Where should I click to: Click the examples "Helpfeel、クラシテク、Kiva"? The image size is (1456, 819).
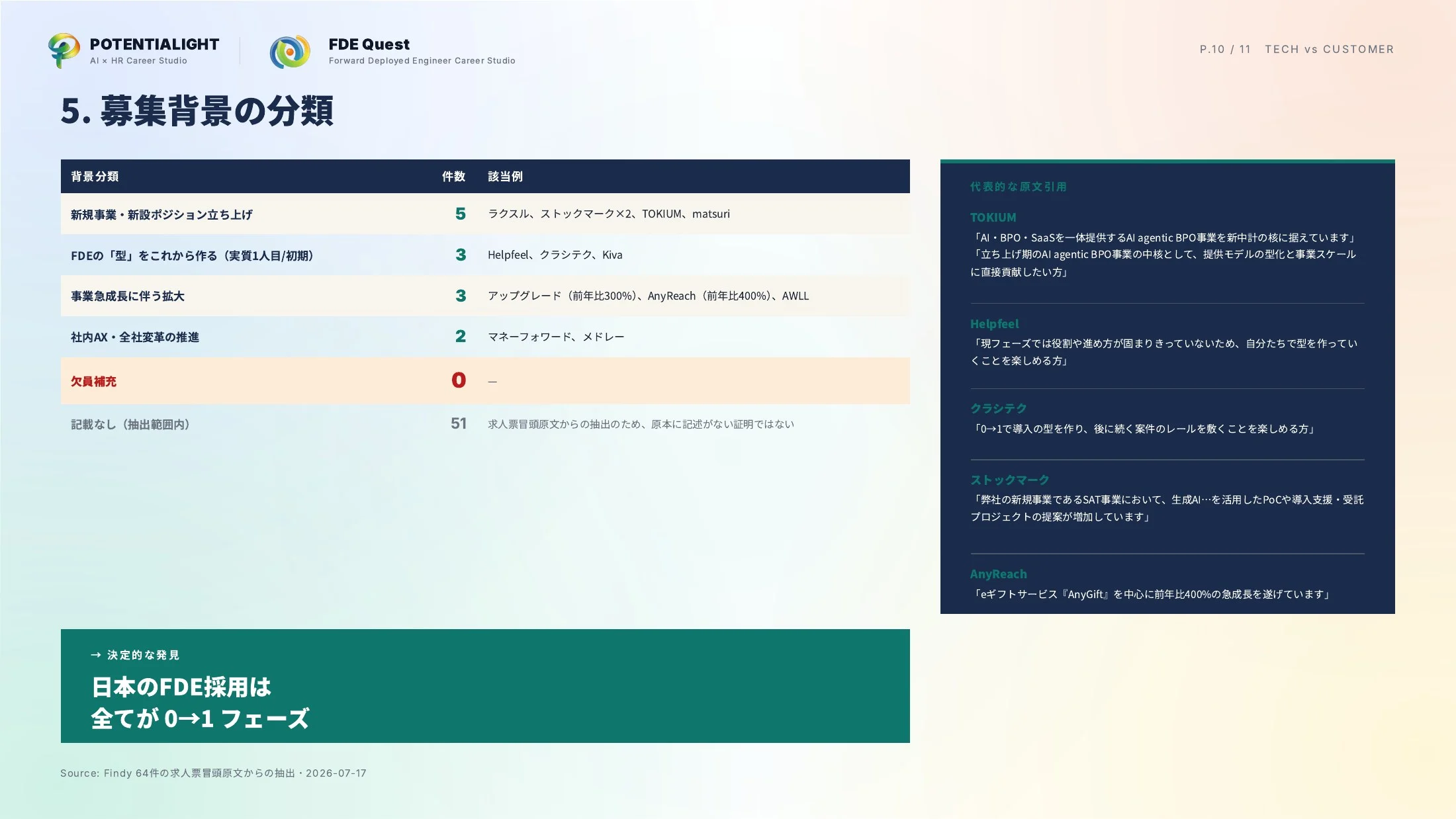point(555,255)
